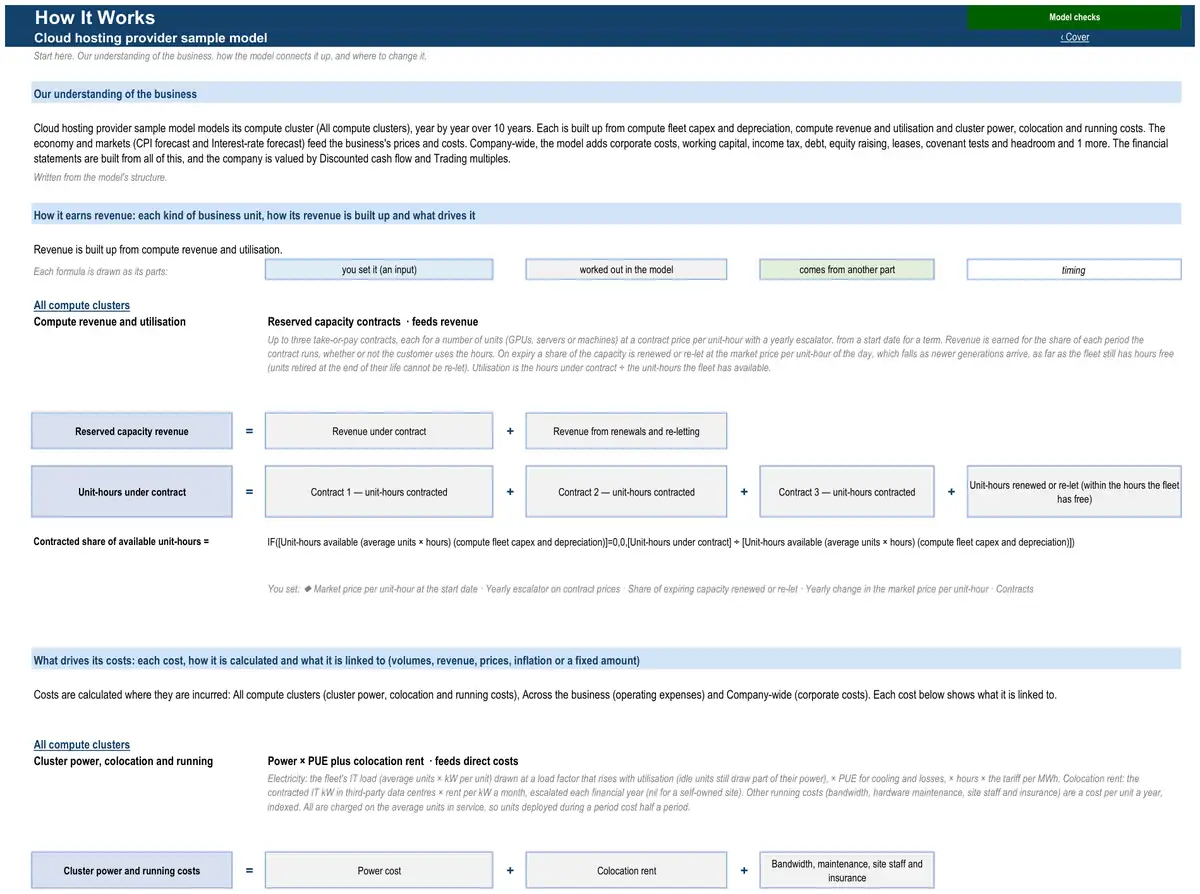Select 'Power × PUE plus colocation rent' heading
This screenshot has height=894, width=1200.
pyautogui.click(x=393, y=760)
